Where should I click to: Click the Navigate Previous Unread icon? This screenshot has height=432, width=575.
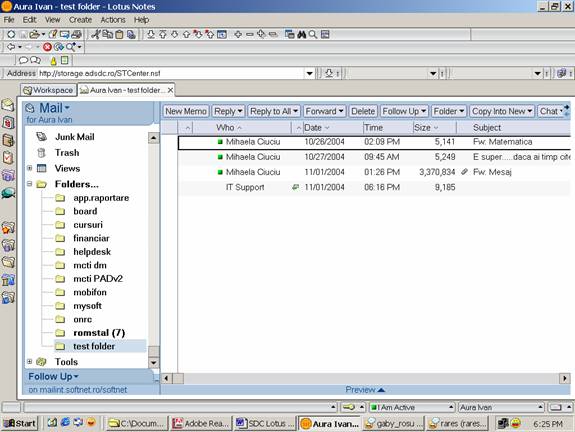pyautogui.click(x=210, y=34)
